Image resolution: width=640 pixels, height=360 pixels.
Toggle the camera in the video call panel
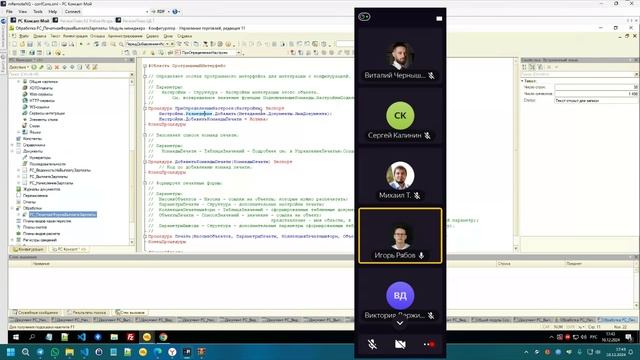(x=400, y=344)
